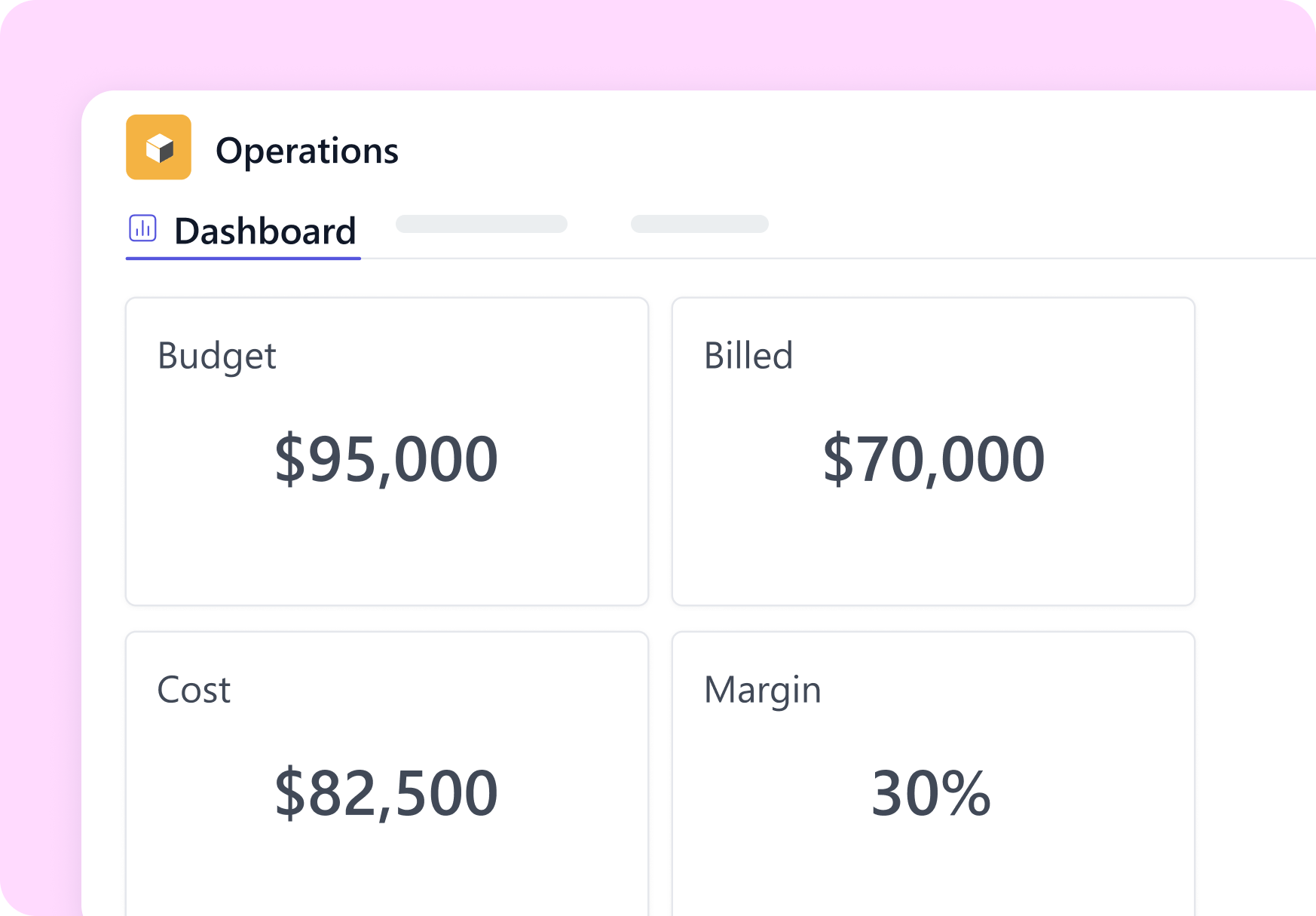Open the first unnamed tab after Dashboard
Image resolution: width=1316 pixels, height=916 pixels.
point(482,224)
